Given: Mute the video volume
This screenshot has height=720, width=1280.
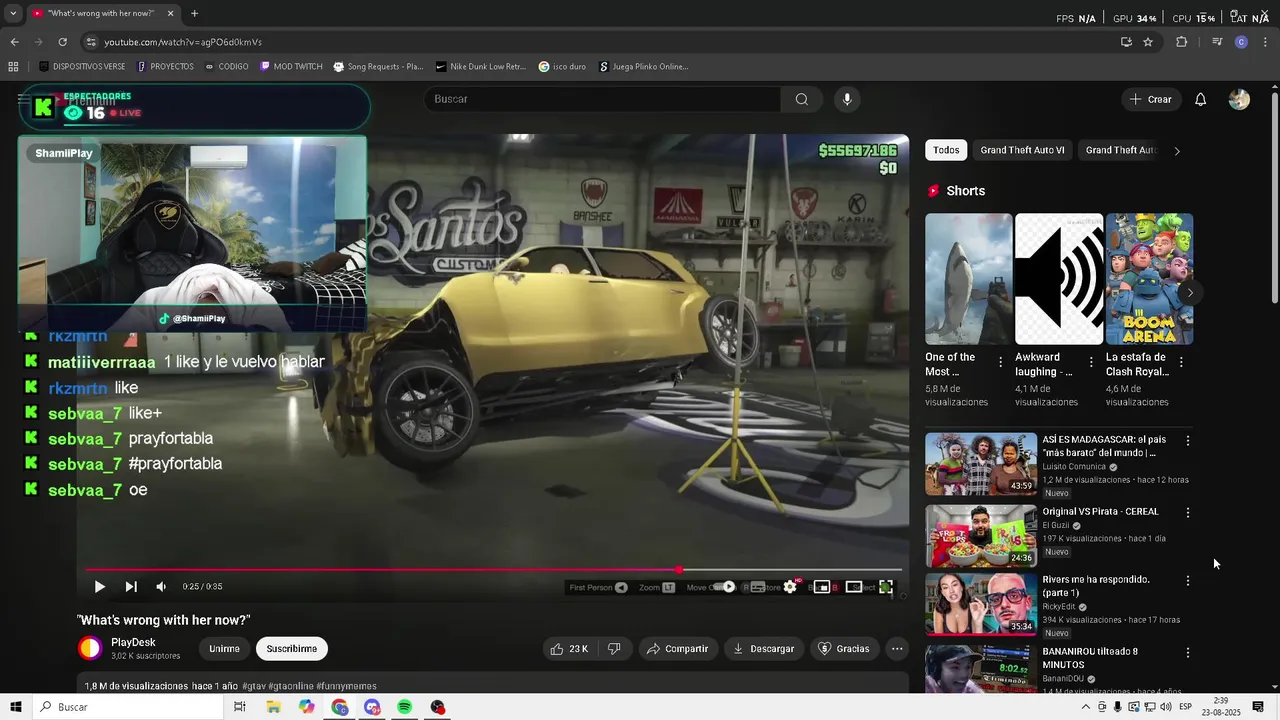Looking at the screenshot, I should point(161,587).
